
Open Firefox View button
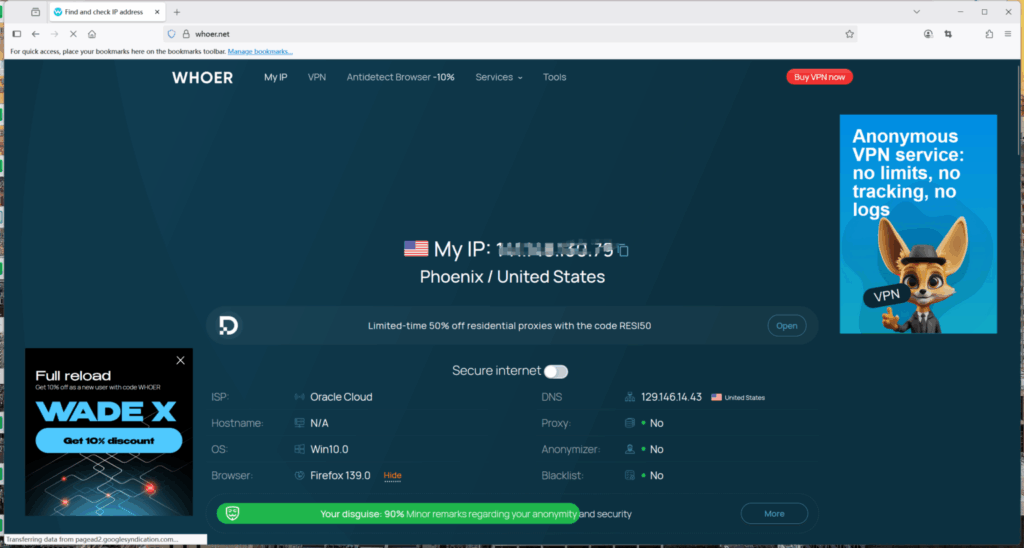35,12
